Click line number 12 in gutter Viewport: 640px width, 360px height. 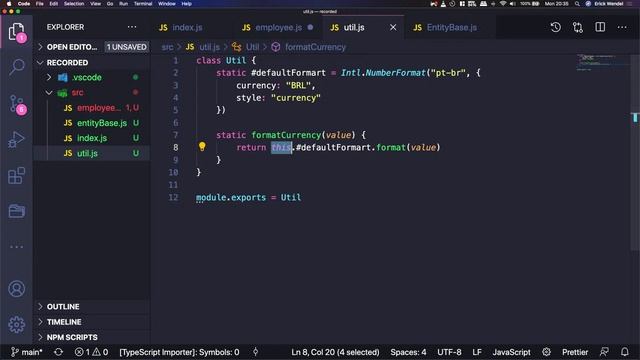point(173,197)
